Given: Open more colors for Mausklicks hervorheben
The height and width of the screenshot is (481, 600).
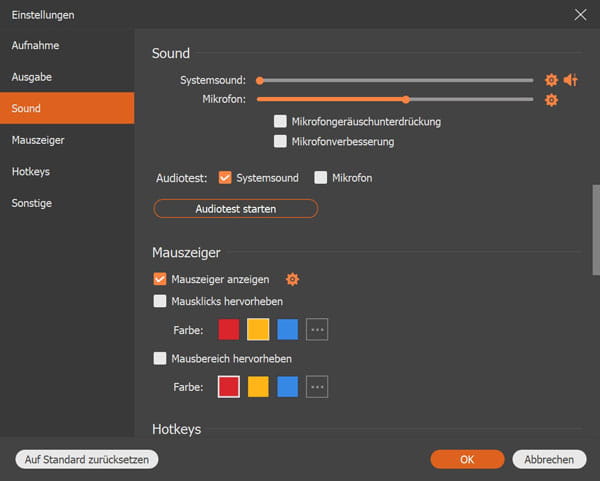Looking at the screenshot, I should [x=317, y=329].
